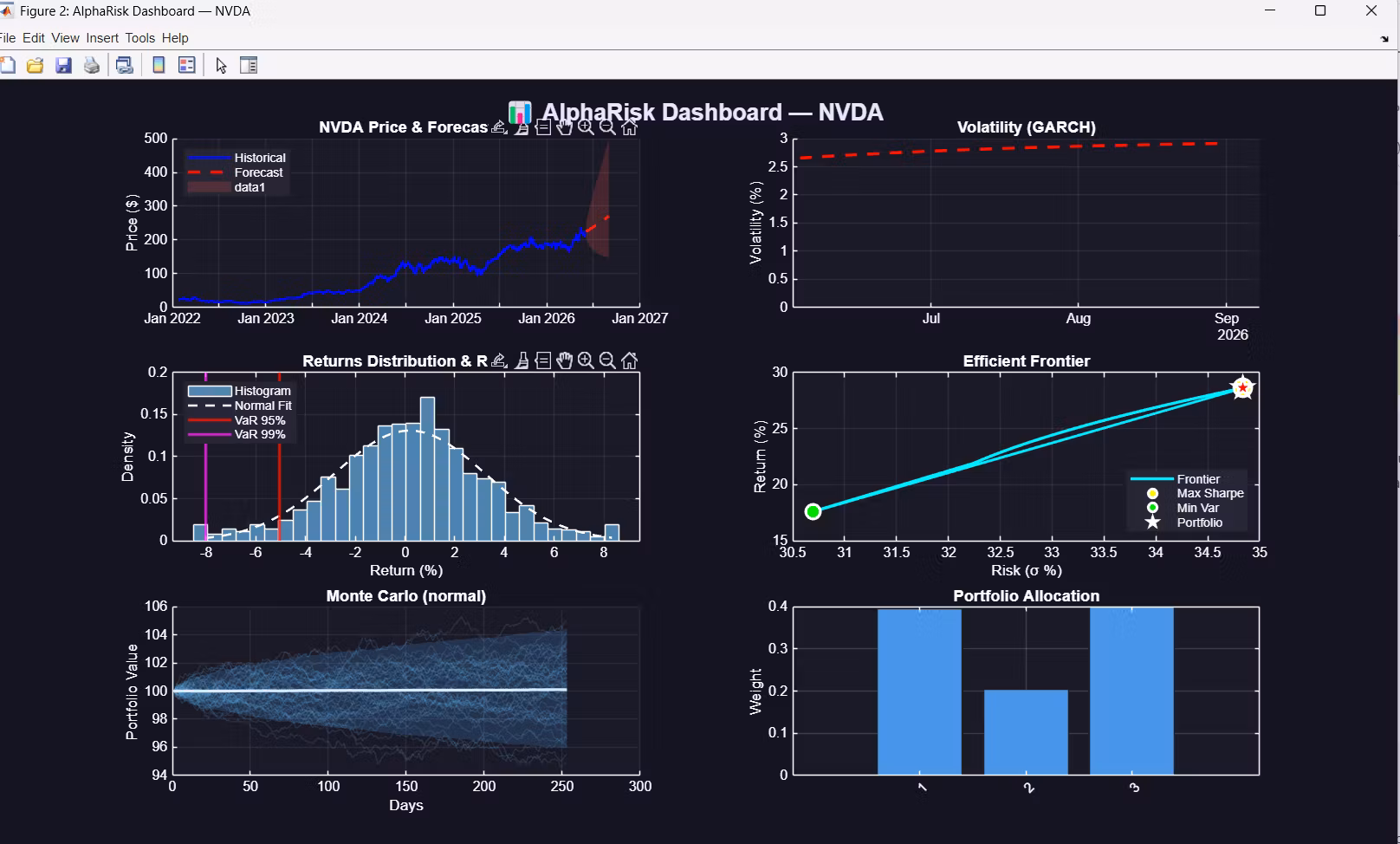
Task: Open the Property Inspector from the toolbar
Action: (249, 65)
